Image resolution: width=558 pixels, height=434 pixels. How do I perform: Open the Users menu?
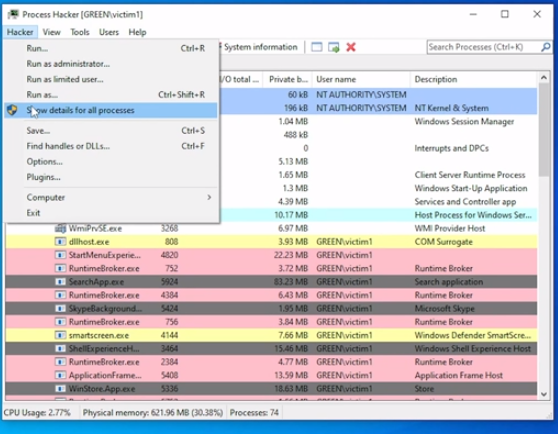point(109,32)
